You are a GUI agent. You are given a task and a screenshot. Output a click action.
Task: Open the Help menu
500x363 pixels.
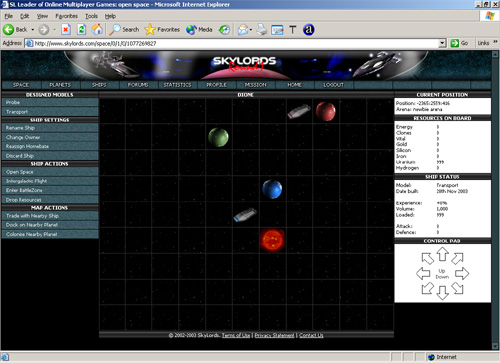tap(110, 16)
